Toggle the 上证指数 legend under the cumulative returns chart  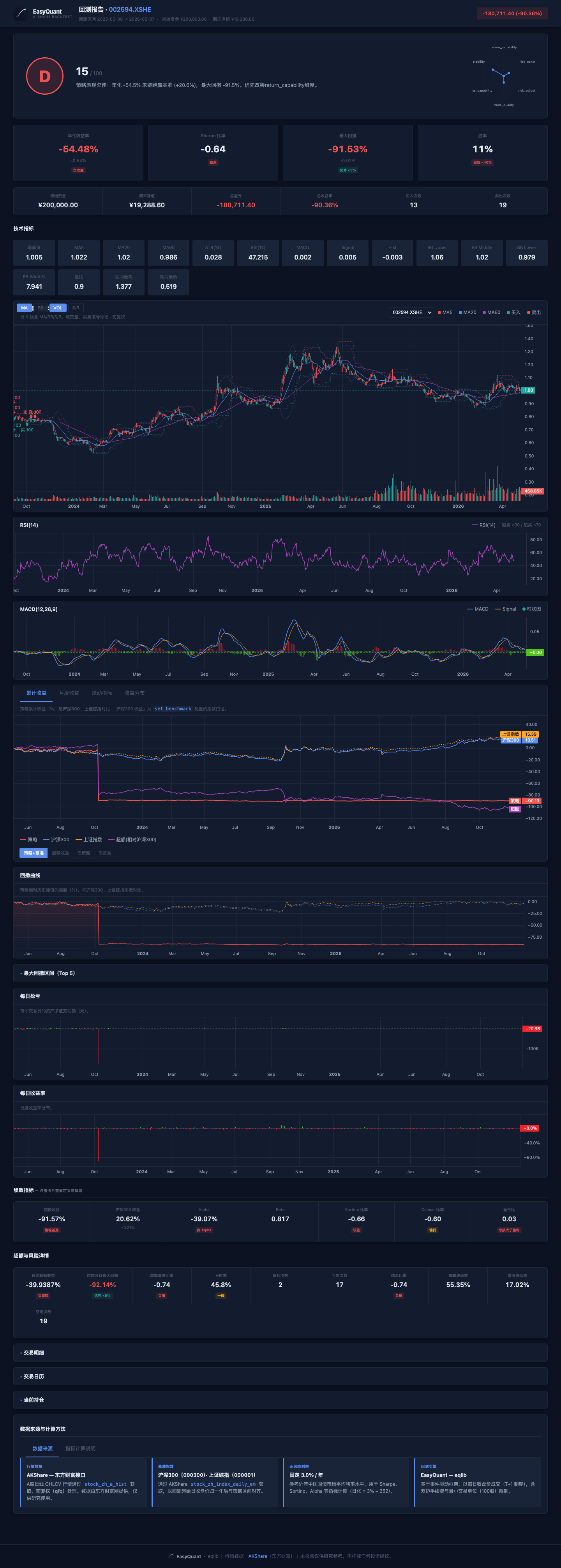[x=89, y=839]
